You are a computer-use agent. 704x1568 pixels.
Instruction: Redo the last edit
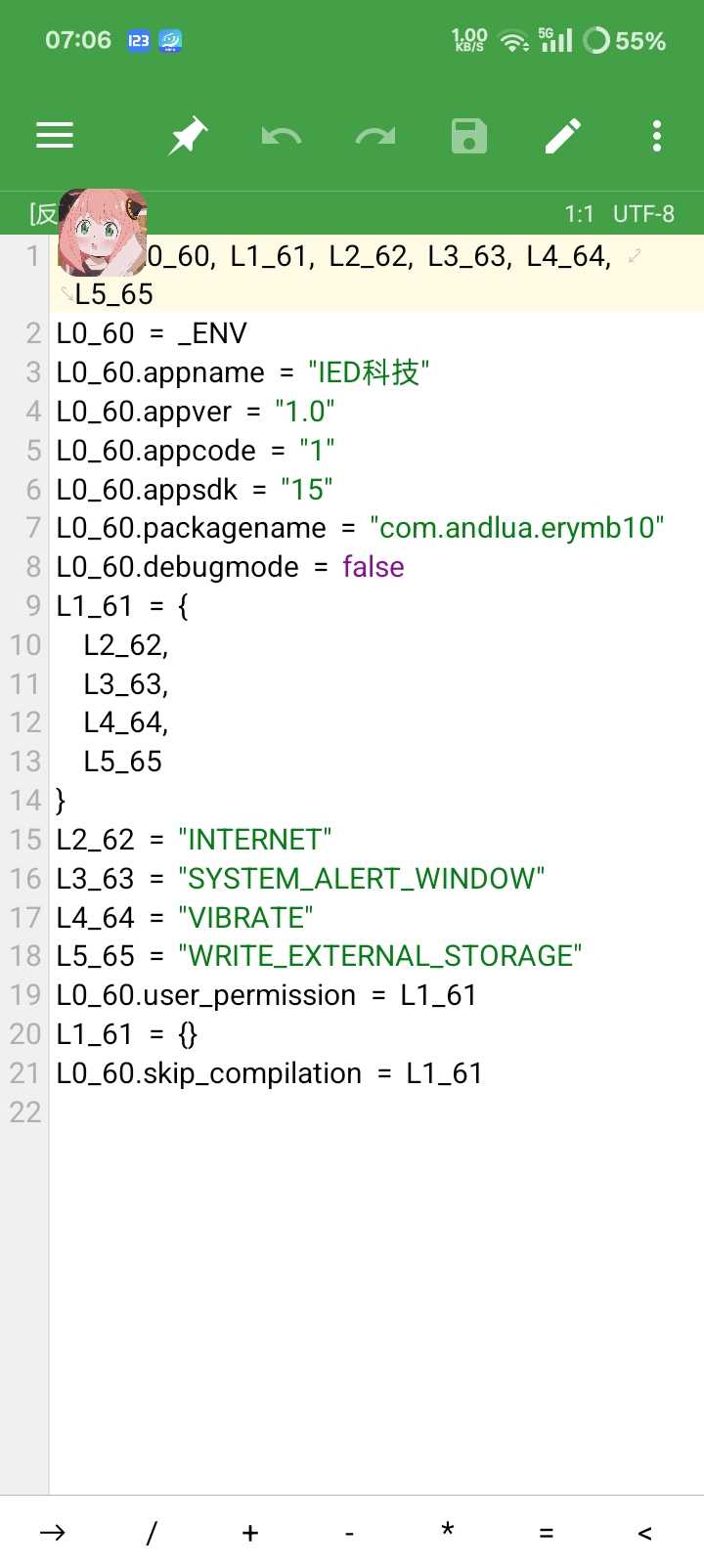click(x=375, y=136)
